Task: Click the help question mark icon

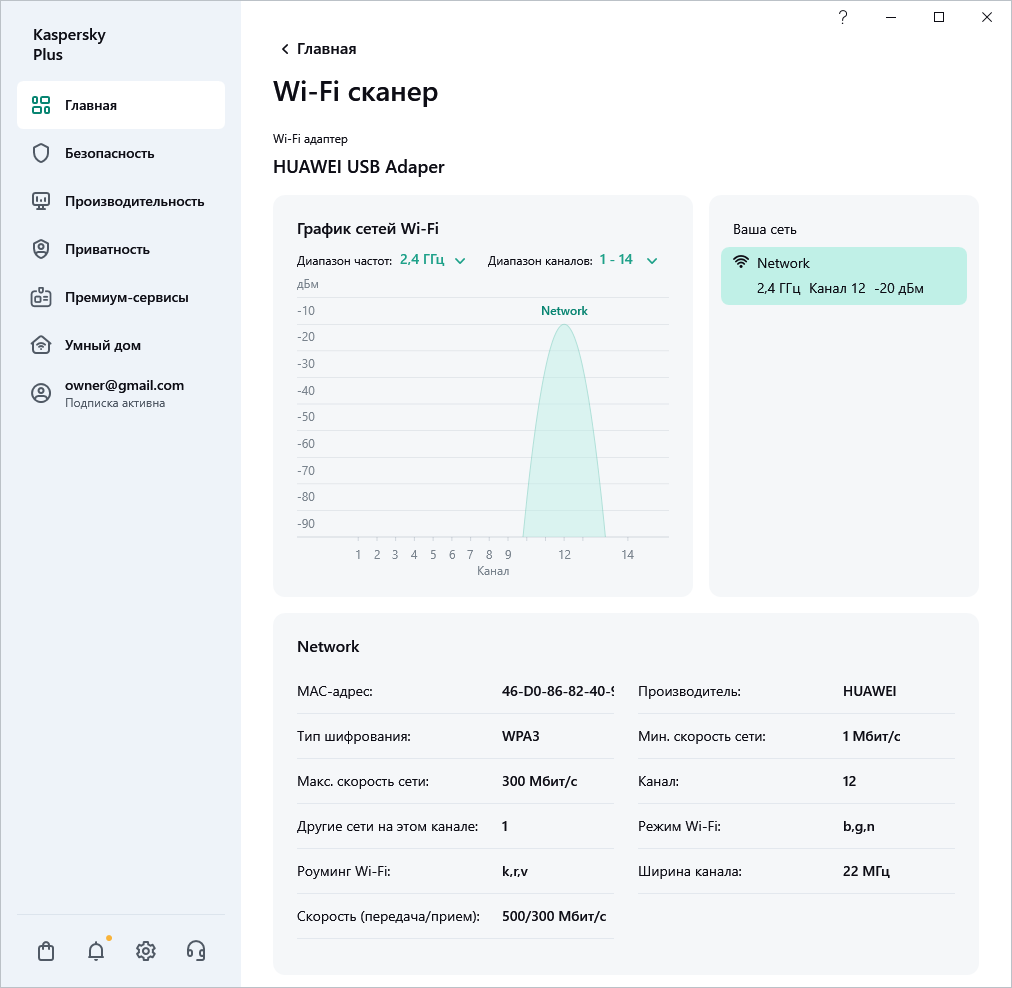Action: coord(843,17)
